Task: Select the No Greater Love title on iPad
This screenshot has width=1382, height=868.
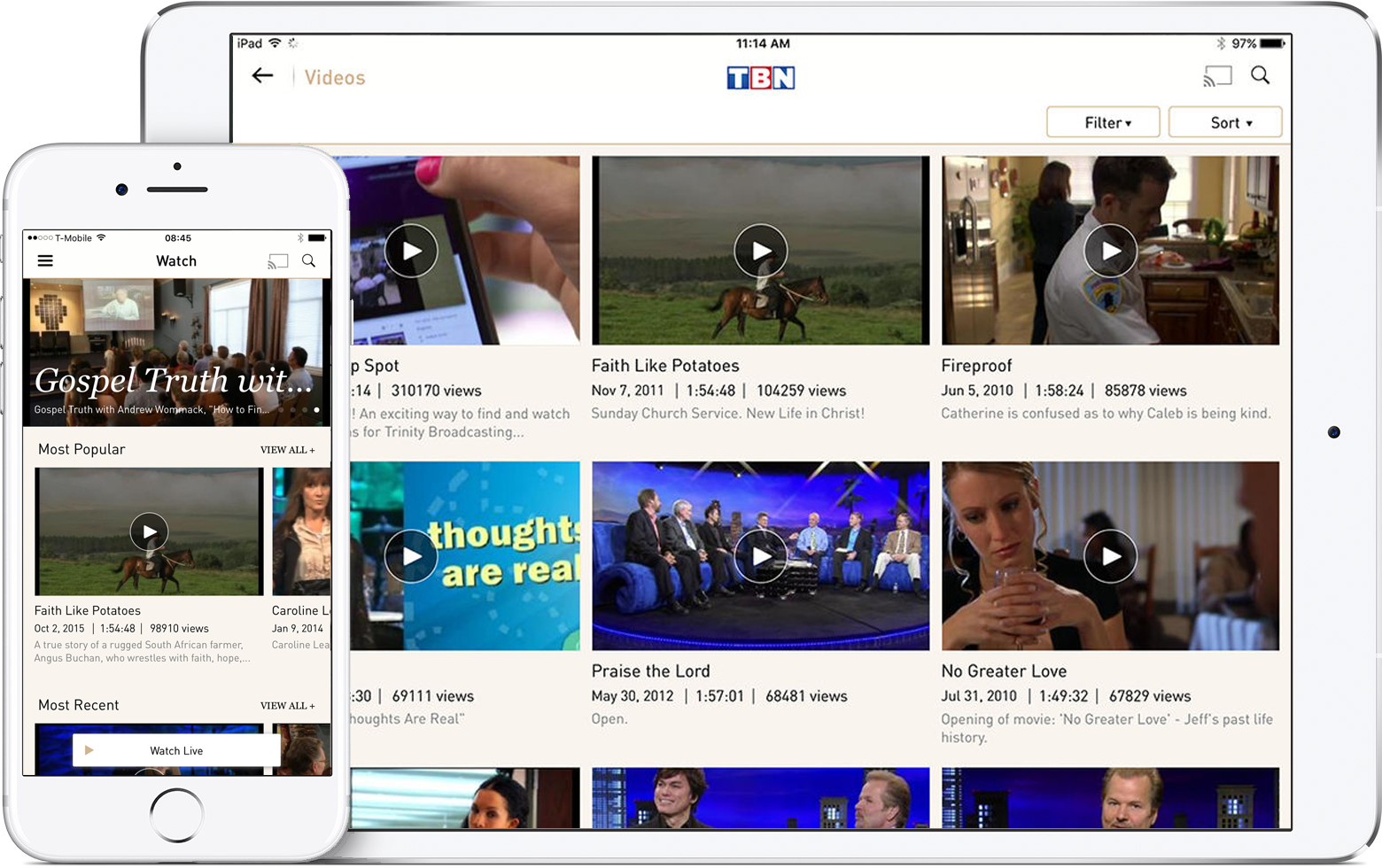Action: [x=1004, y=671]
